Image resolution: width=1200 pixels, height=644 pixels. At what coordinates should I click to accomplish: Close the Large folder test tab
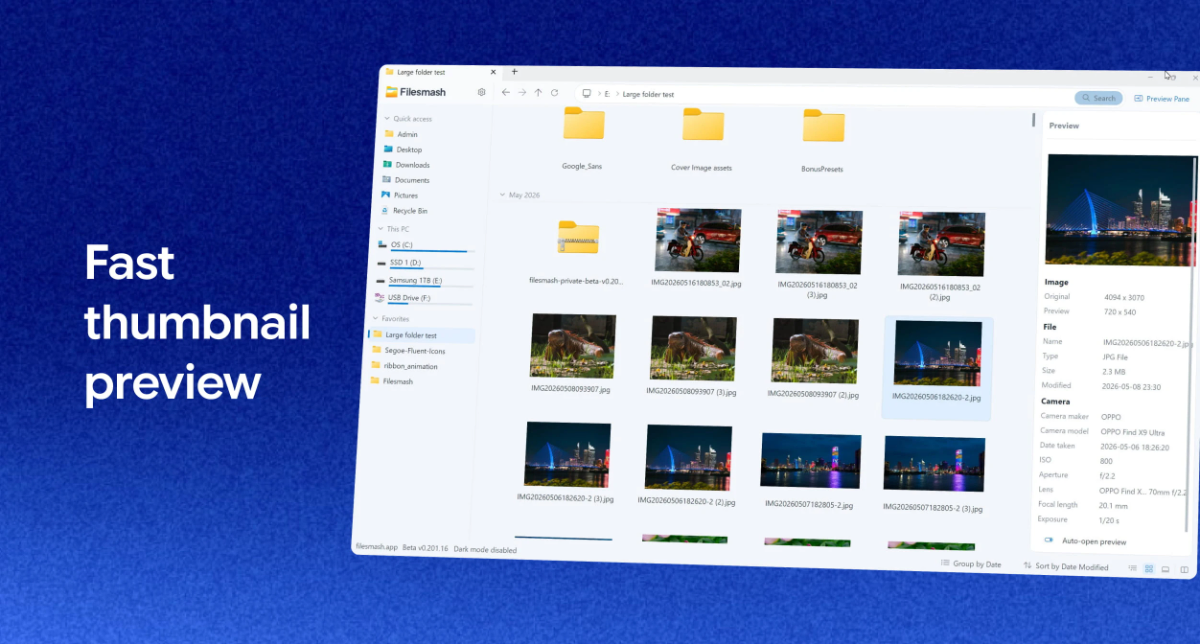click(493, 72)
